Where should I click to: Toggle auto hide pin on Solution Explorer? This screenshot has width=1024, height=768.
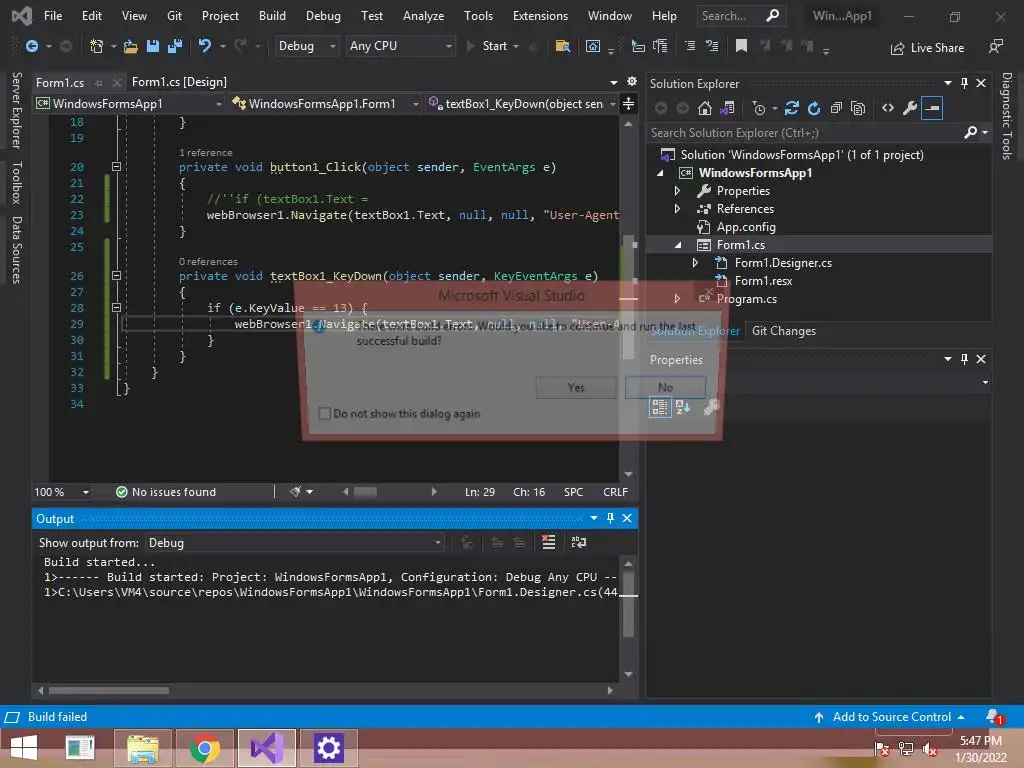pyautogui.click(x=964, y=83)
